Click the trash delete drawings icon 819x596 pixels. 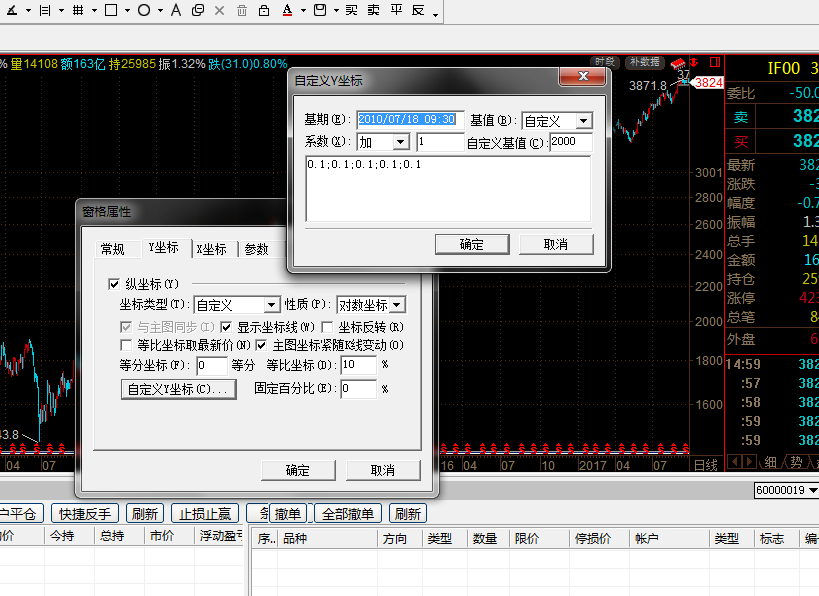242,10
